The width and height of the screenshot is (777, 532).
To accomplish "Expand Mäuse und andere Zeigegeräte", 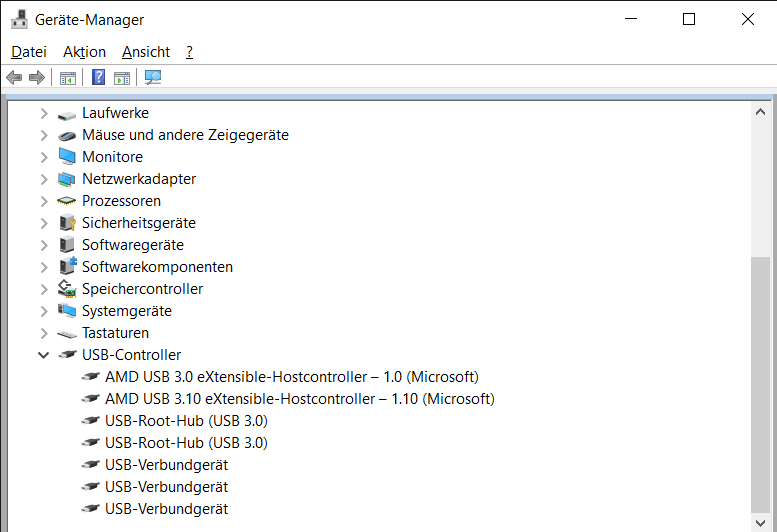I will [x=44, y=135].
